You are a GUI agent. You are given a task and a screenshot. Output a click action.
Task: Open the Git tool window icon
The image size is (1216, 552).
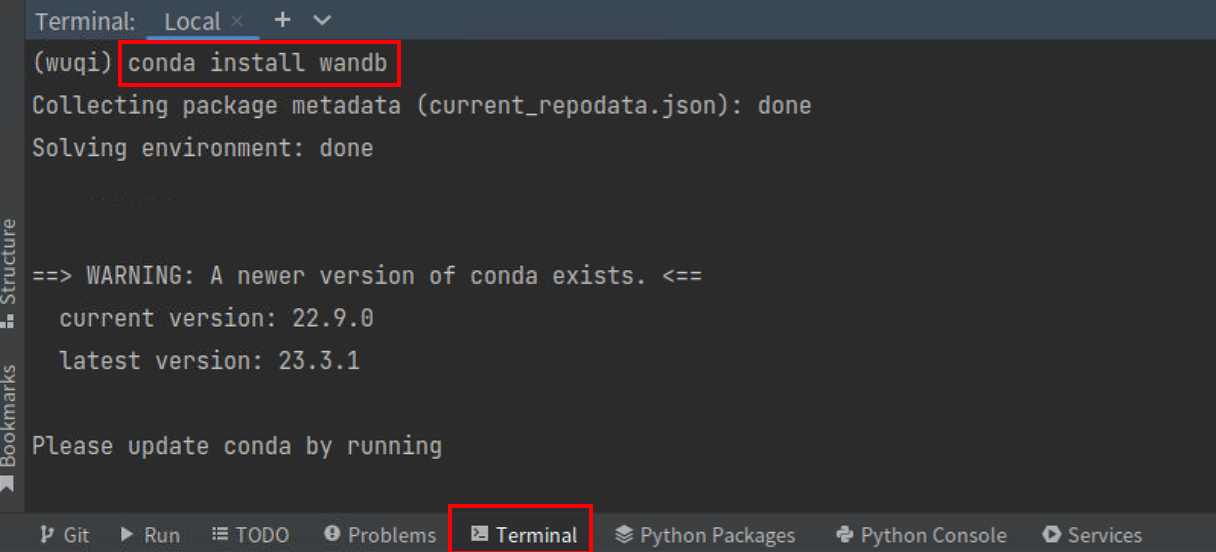click(47, 535)
